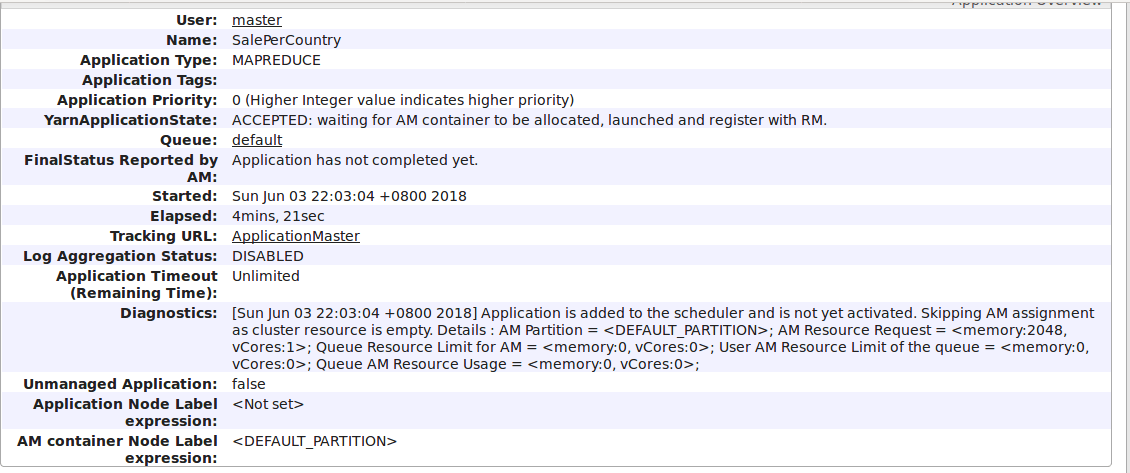
Task: Click the "<Not set>" node label value
Action: coord(267,404)
